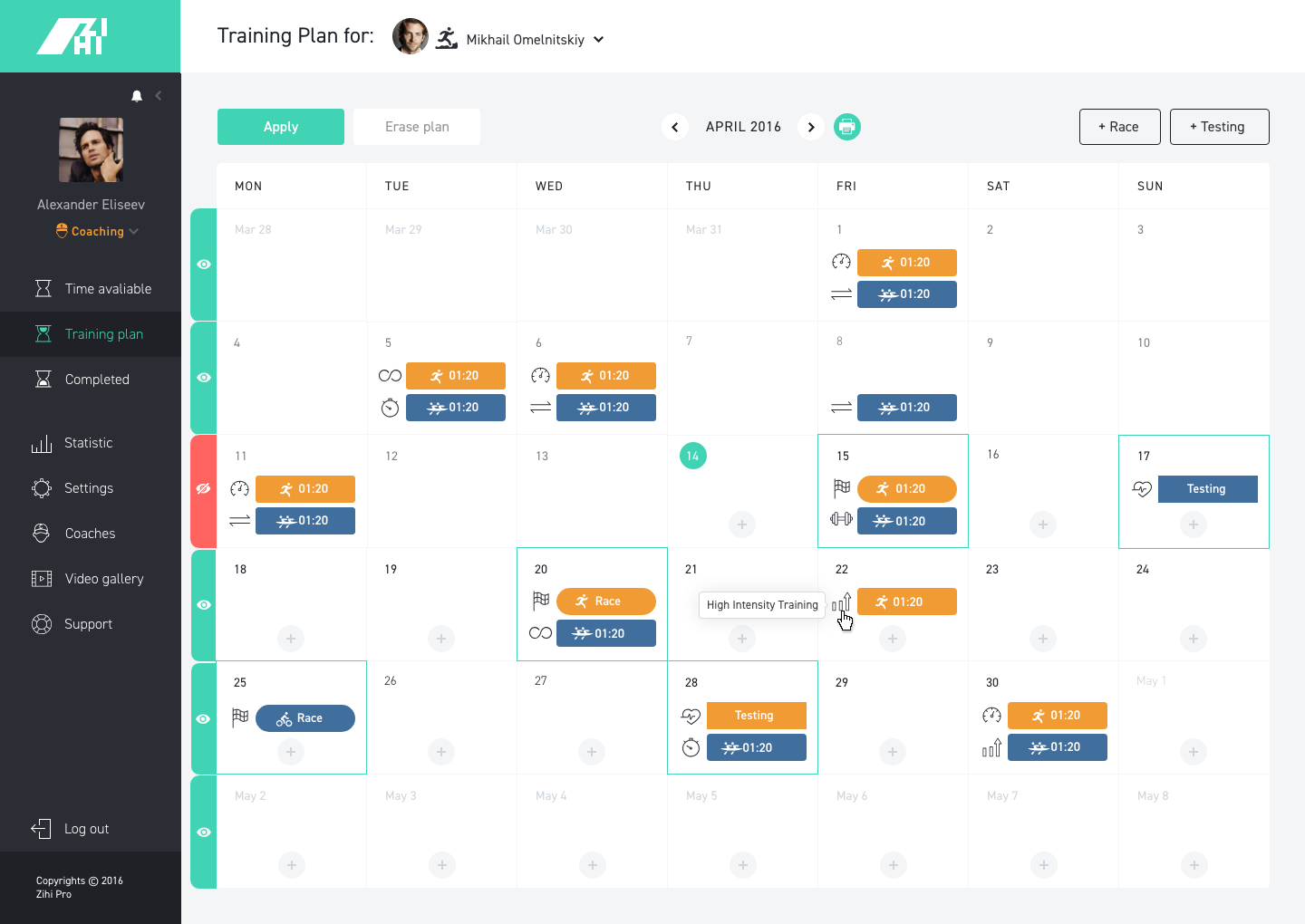
Task: Toggle visibility for the first week row
Action: [x=204, y=265]
